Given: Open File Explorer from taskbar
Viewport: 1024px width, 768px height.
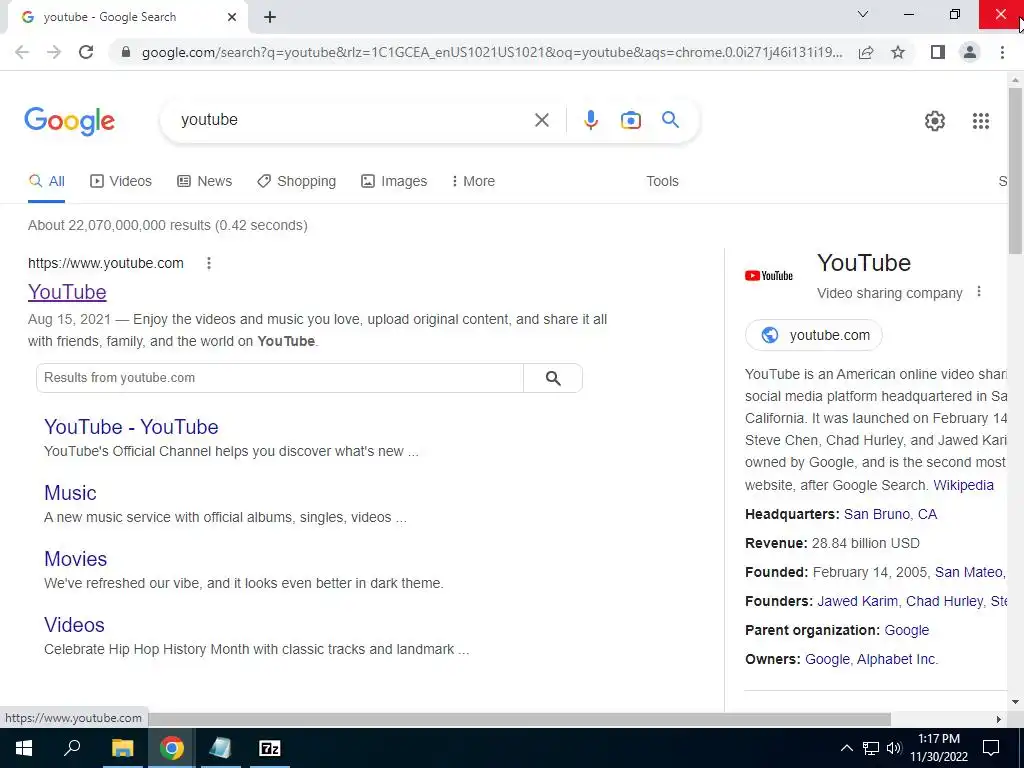Looking at the screenshot, I should (122, 748).
